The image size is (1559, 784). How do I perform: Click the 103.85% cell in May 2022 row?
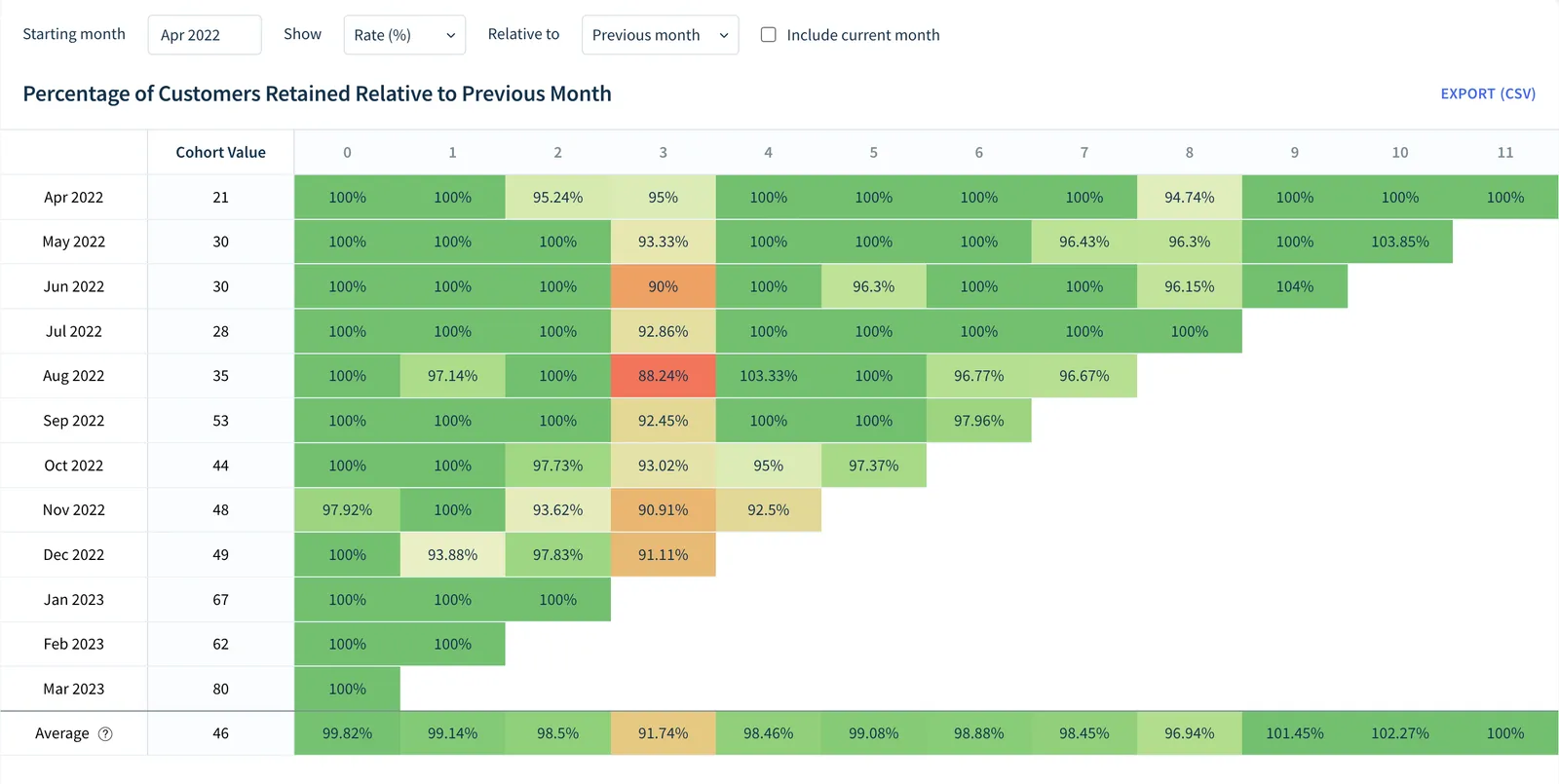1400,242
